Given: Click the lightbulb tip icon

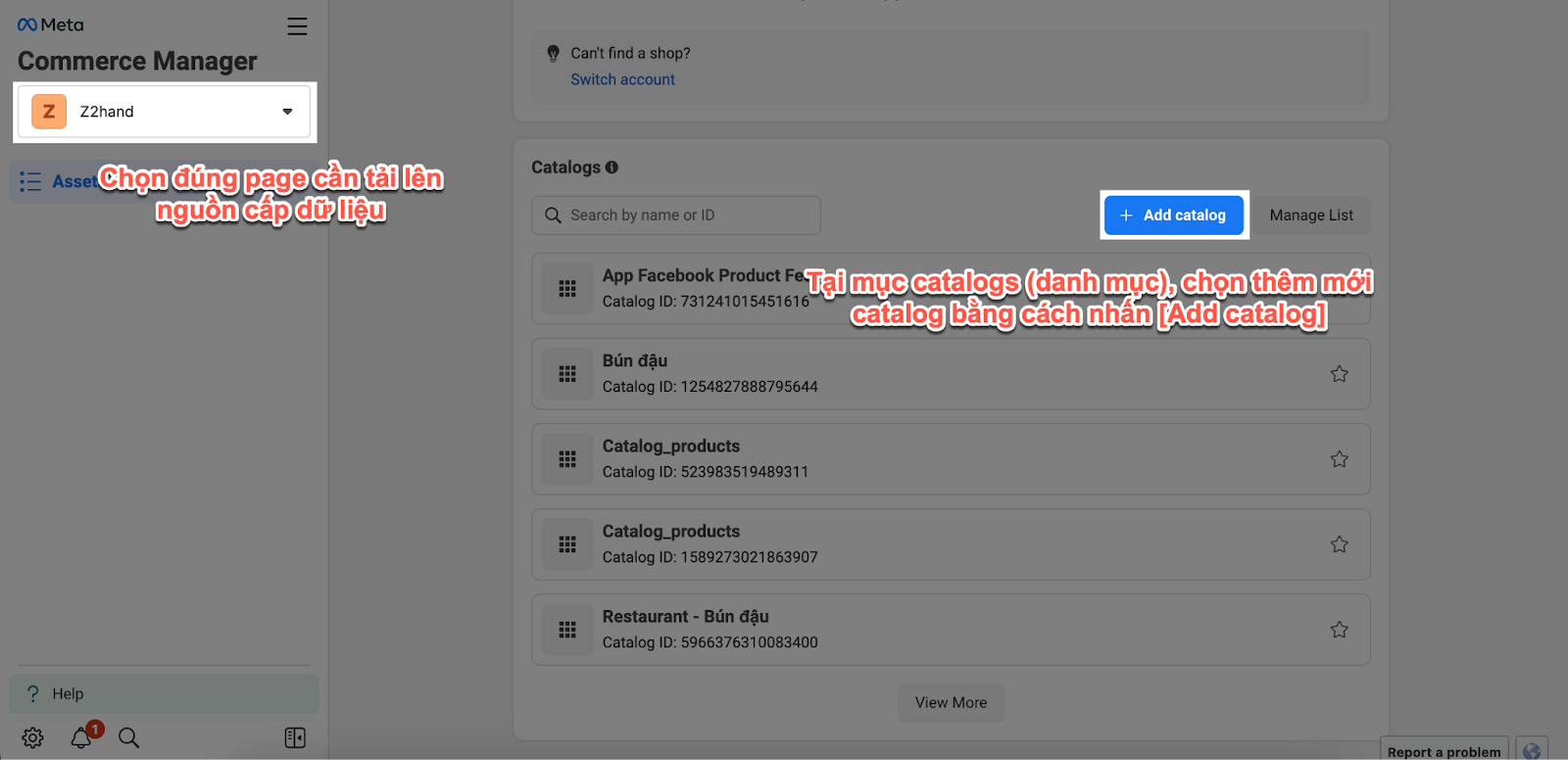Looking at the screenshot, I should [x=553, y=54].
